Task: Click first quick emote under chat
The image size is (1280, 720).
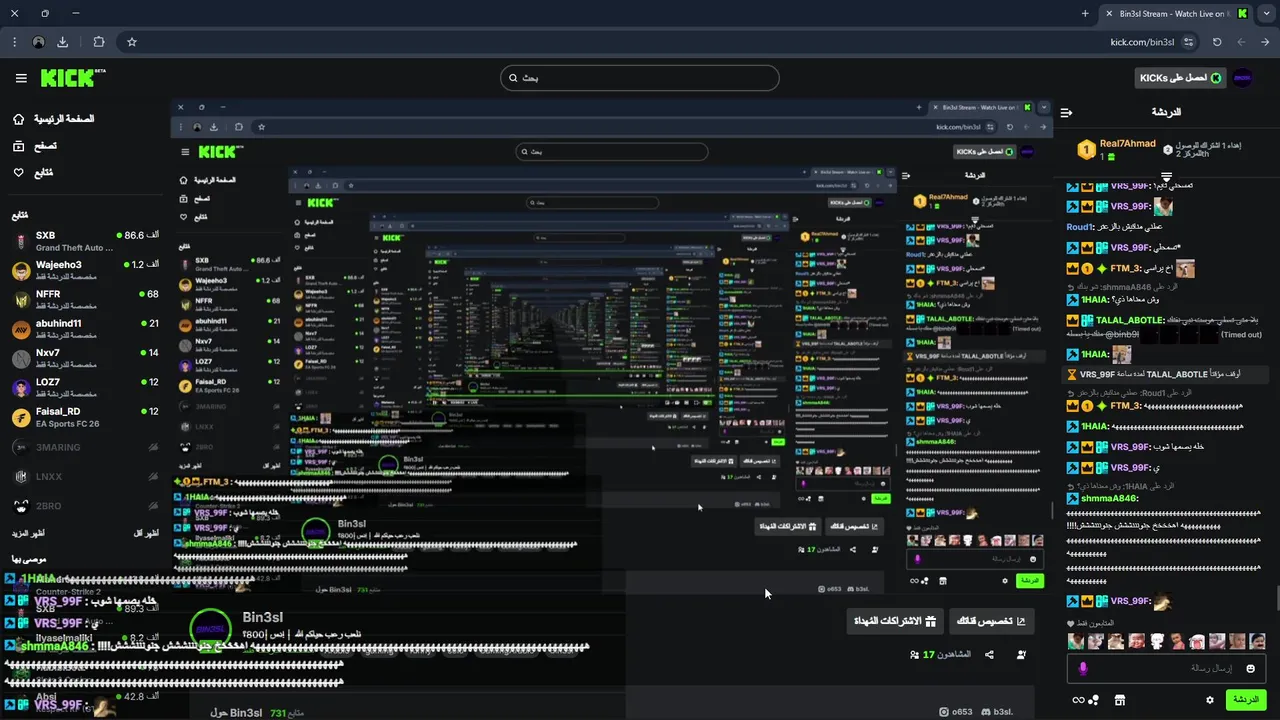Action: [x=1076, y=641]
